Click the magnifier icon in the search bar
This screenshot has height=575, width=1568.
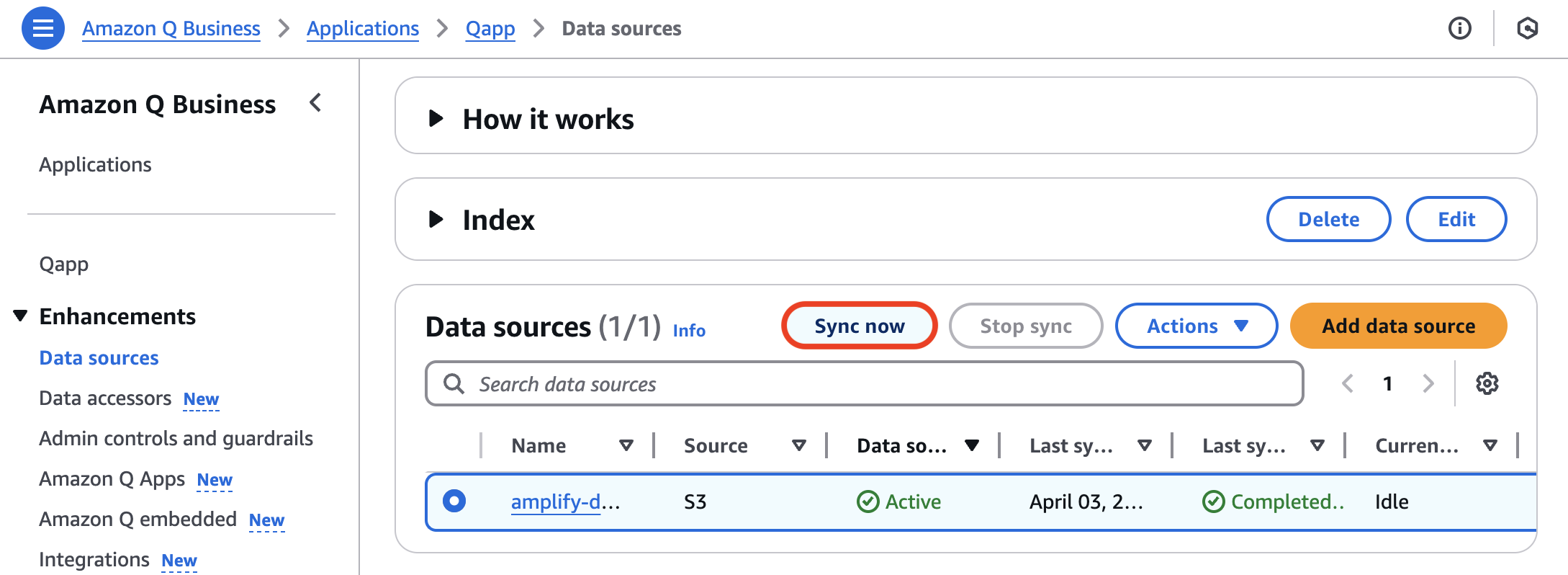[x=454, y=383]
